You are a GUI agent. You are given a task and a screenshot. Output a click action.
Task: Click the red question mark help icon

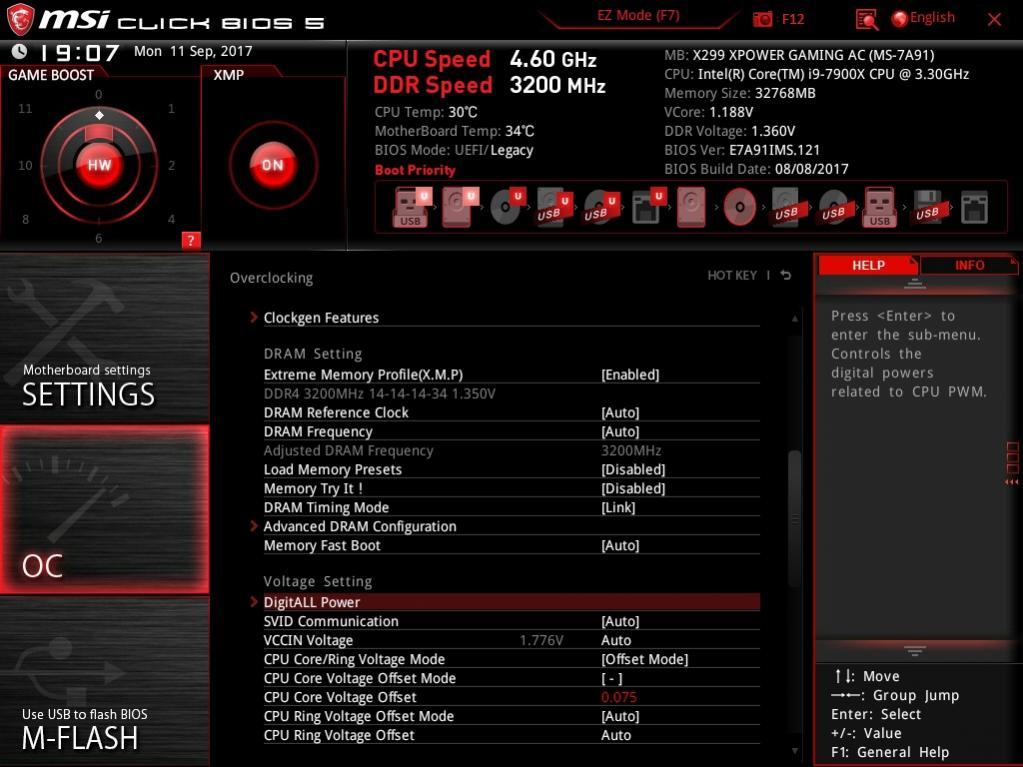tap(191, 240)
